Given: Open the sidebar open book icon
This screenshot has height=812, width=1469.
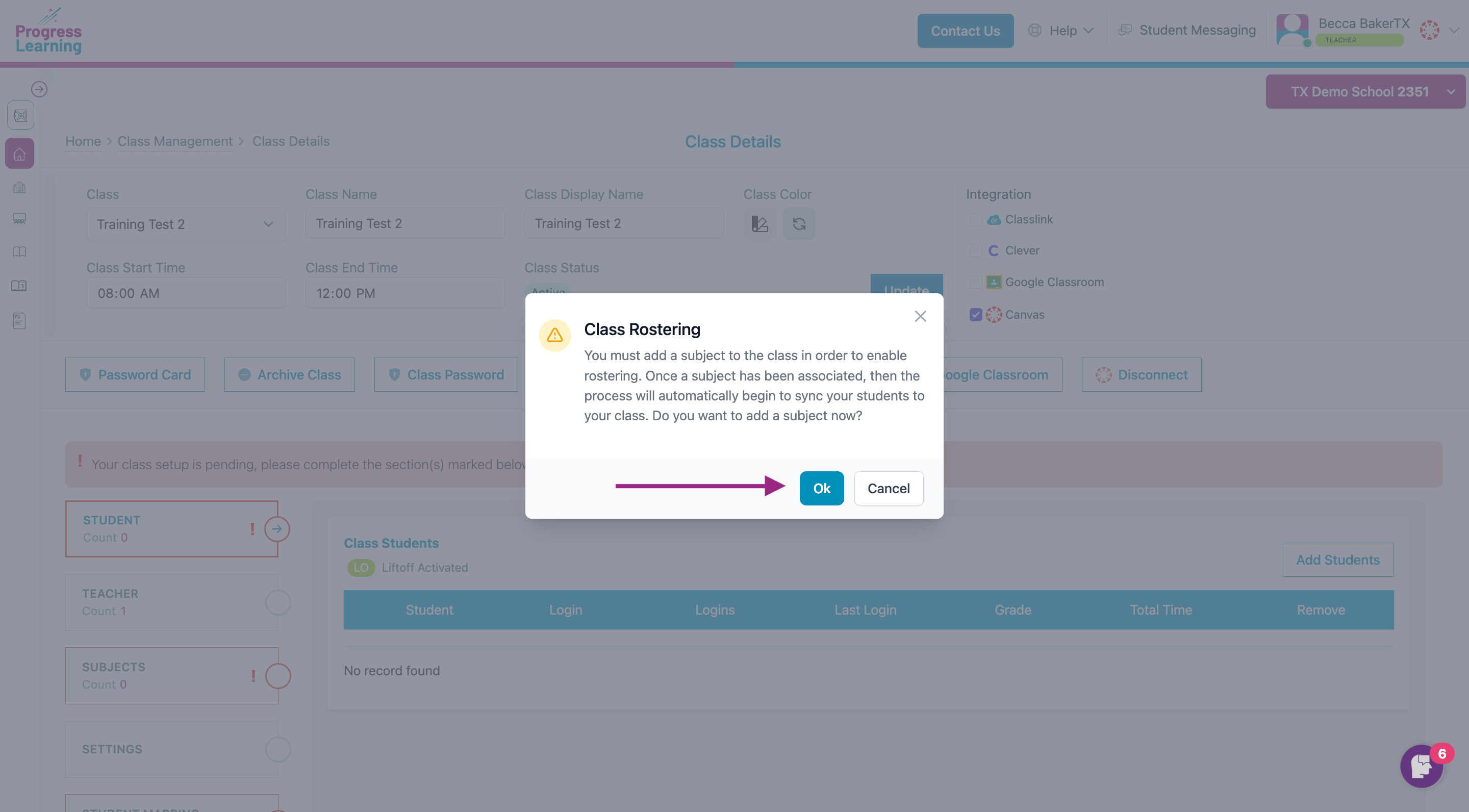Looking at the screenshot, I should point(19,251).
